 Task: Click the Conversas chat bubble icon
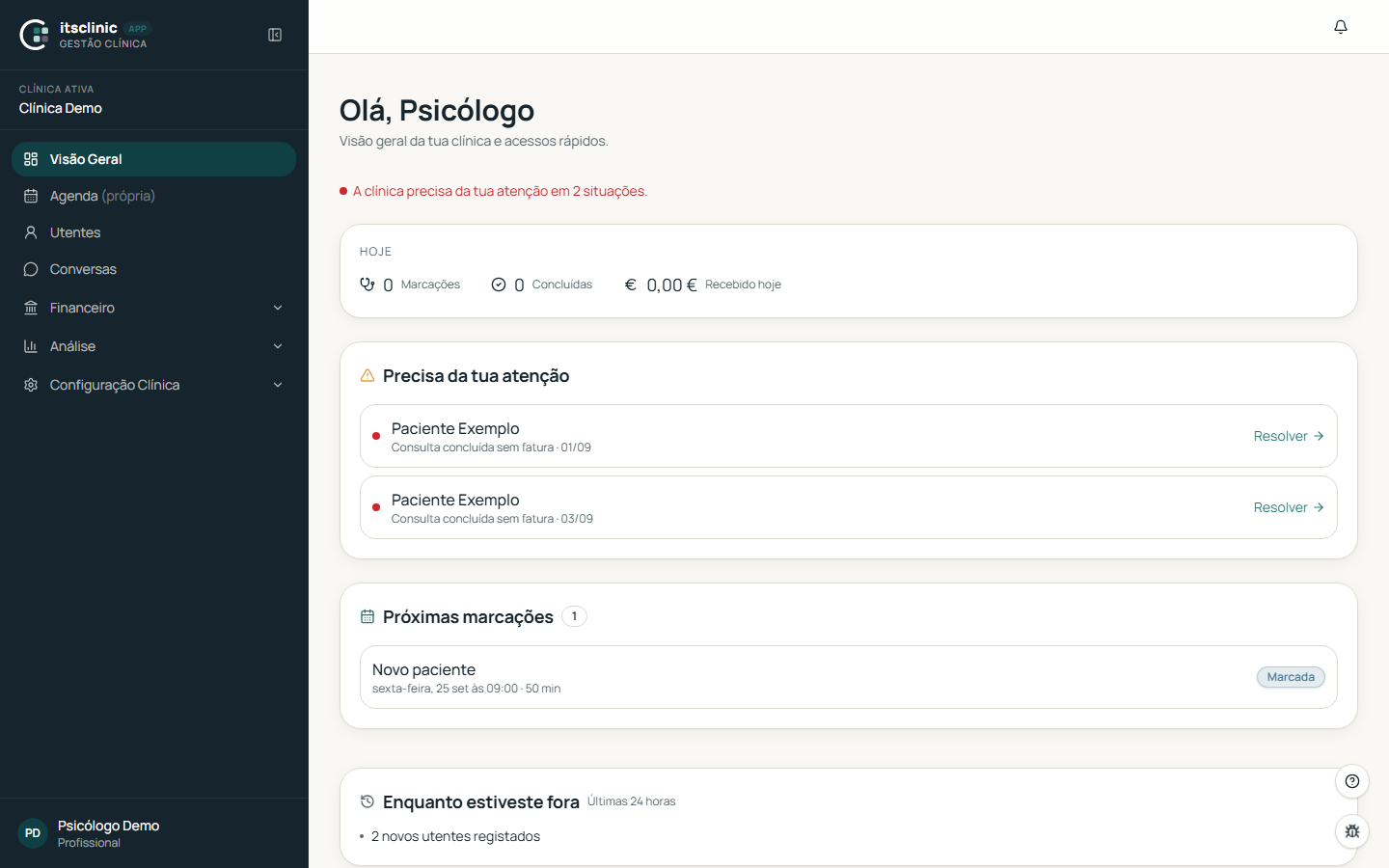click(x=31, y=269)
